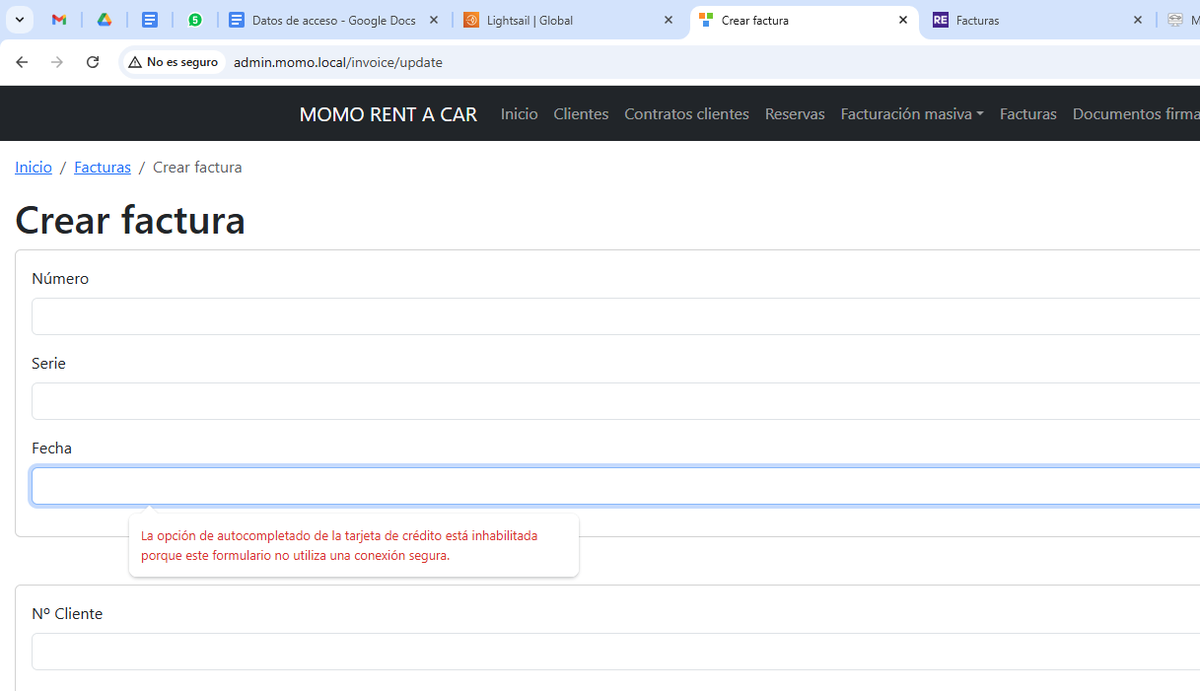Image resolution: width=1200 pixels, height=691 pixels.
Task: Close the Crear factura tab
Action: [x=903, y=20]
